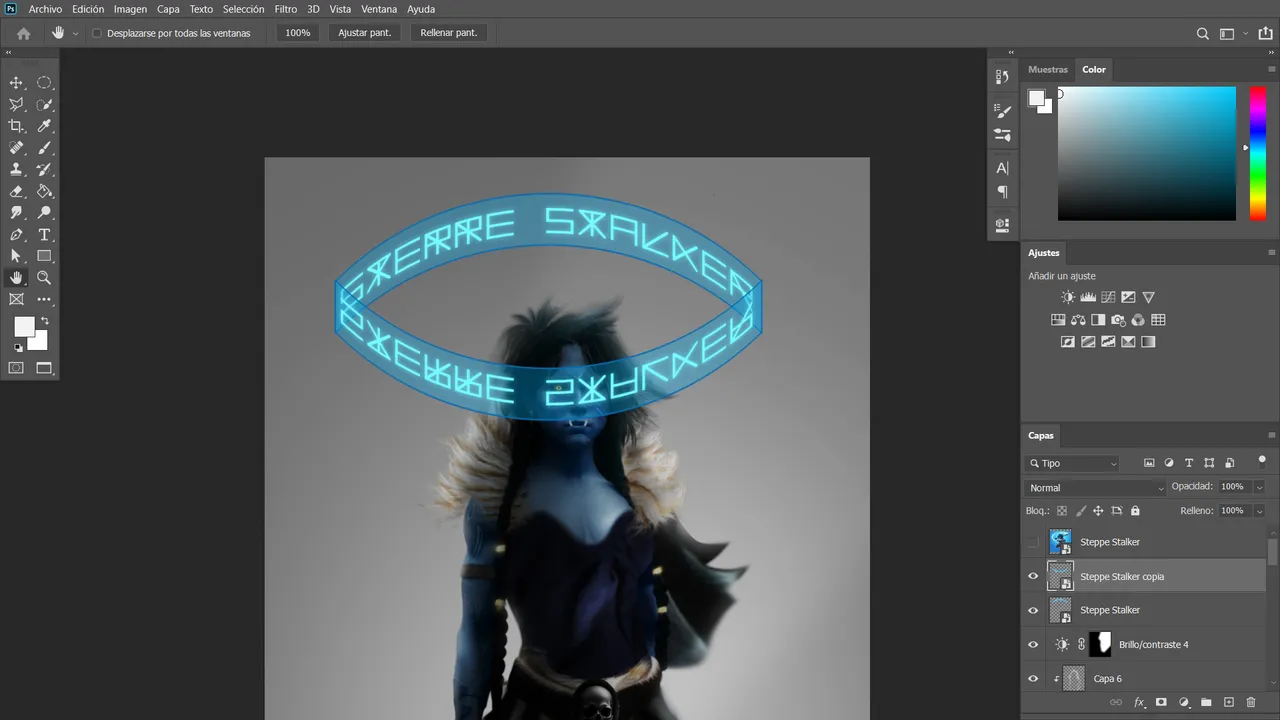Add a layer mask

[x=1161, y=703]
